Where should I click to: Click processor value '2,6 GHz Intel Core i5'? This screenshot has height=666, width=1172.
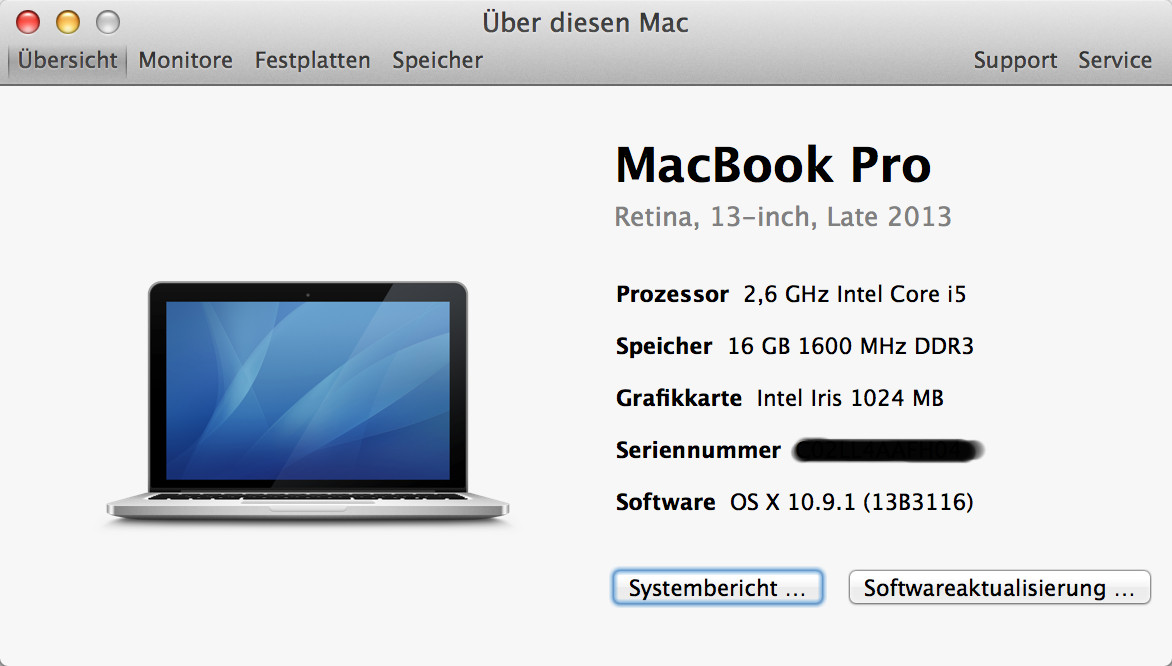pos(854,294)
